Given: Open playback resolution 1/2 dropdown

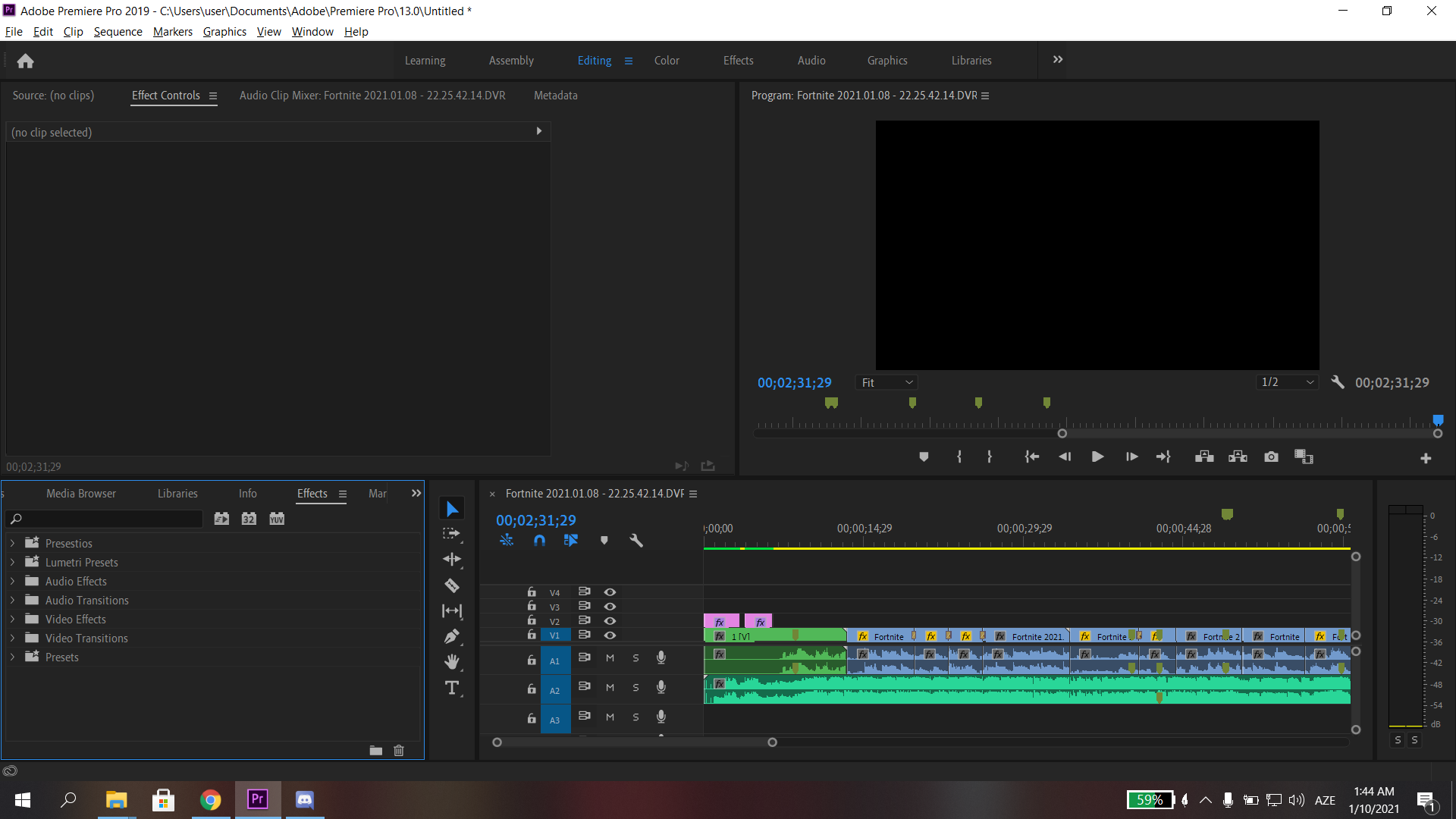Looking at the screenshot, I should coord(1287,383).
